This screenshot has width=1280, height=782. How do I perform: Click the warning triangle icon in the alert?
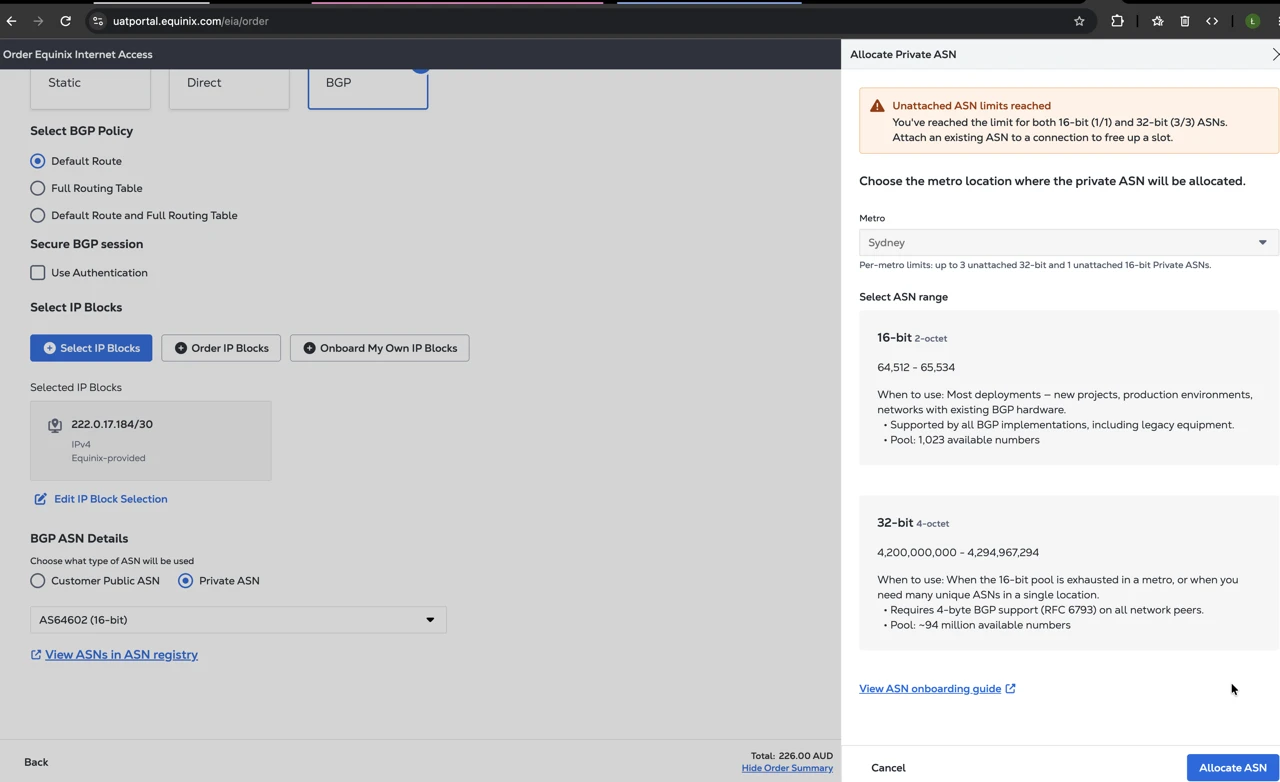pos(877,106)
